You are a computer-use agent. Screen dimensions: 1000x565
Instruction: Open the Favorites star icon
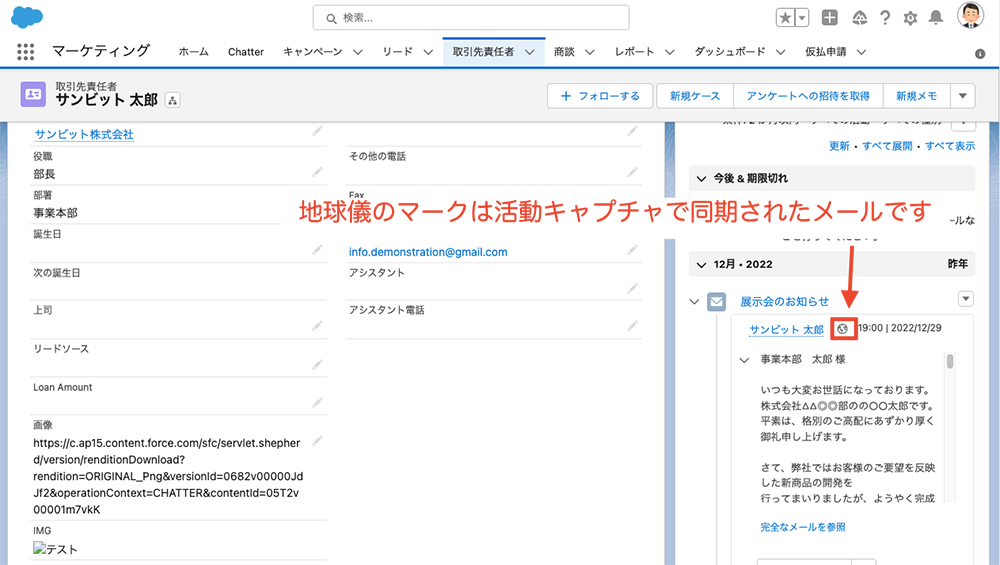pos(785,18)
